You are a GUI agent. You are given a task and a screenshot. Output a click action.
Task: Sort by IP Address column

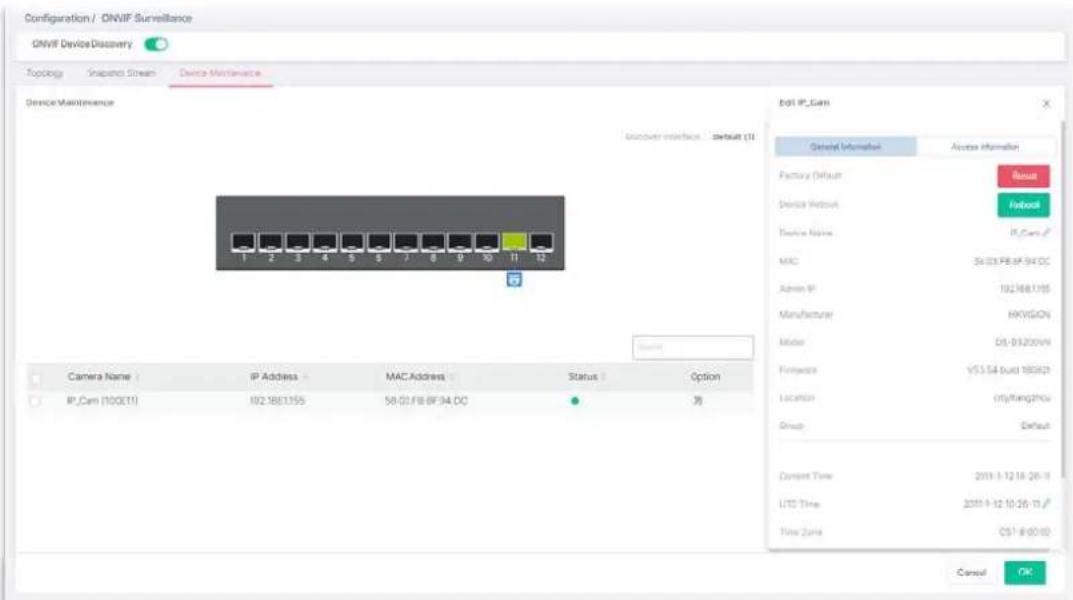[x=279, y=377]
